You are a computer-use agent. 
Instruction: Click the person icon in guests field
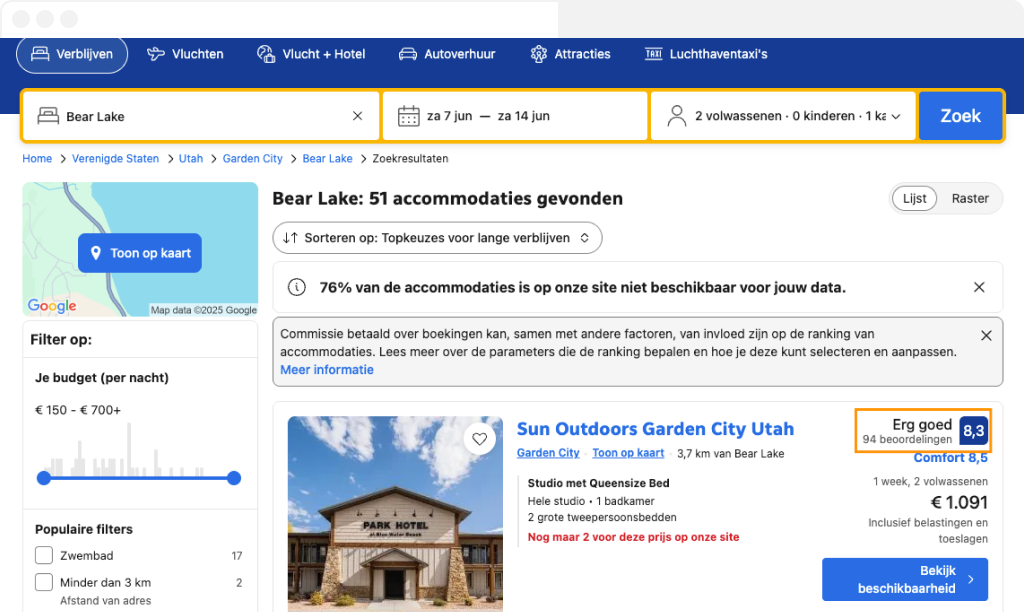tap(677, 116)
